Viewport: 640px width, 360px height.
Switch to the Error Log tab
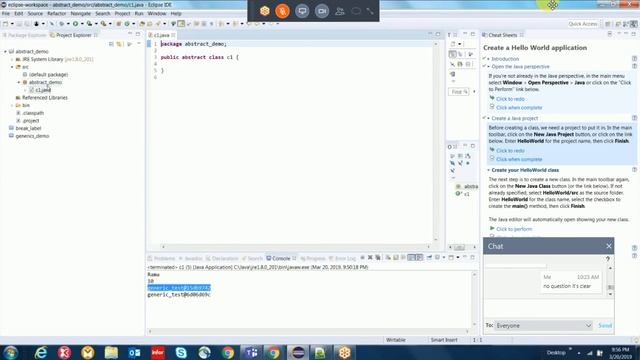(x=342, y=258)
